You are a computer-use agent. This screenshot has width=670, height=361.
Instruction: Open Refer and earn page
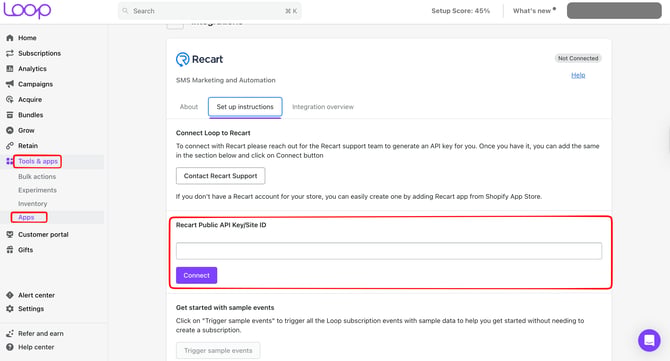click(x=41, y=334)
